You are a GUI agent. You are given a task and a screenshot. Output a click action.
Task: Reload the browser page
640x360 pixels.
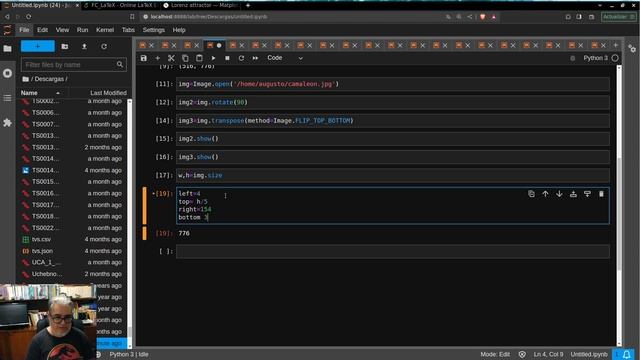[29, 17]
